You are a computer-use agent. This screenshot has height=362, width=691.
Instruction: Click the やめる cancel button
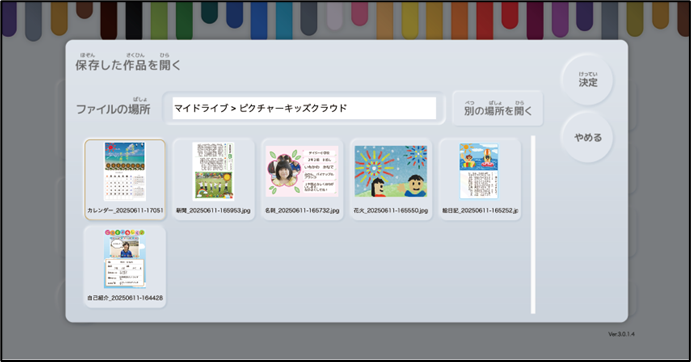587,138
